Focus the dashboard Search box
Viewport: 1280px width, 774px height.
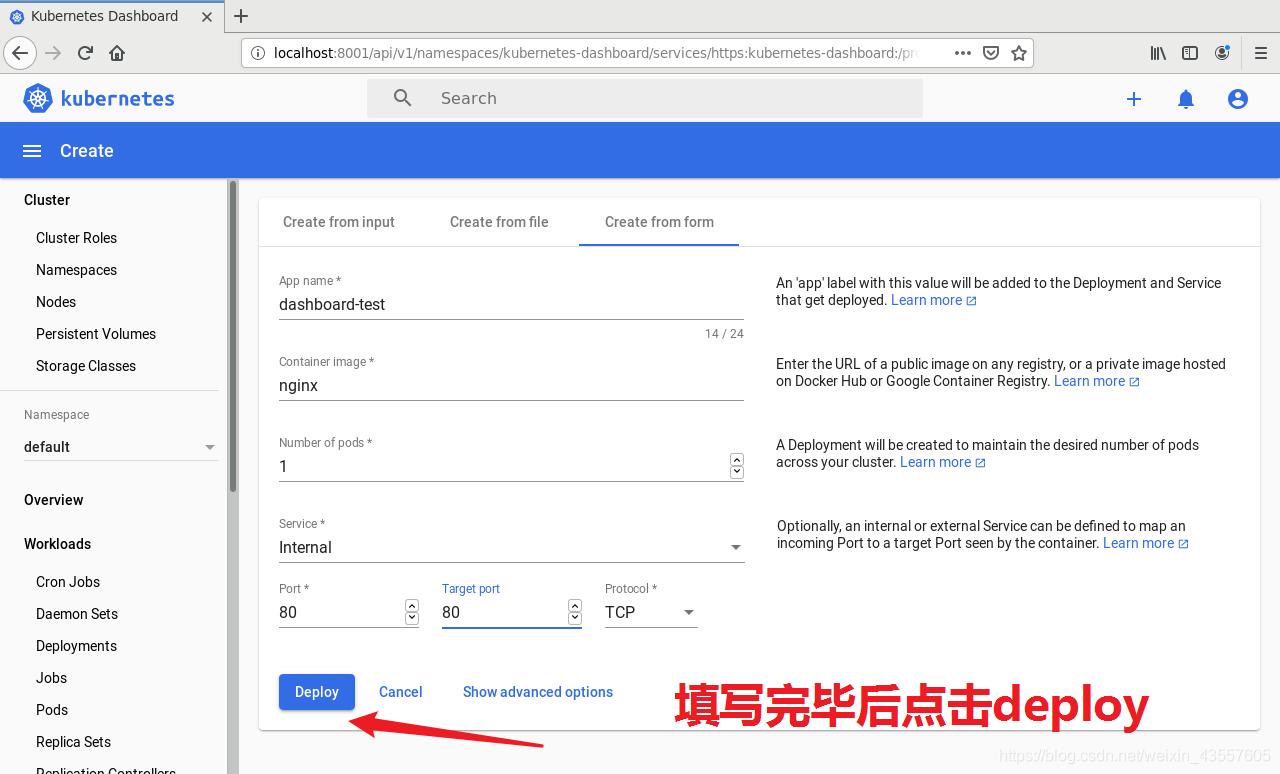click(x=645, y=98)
